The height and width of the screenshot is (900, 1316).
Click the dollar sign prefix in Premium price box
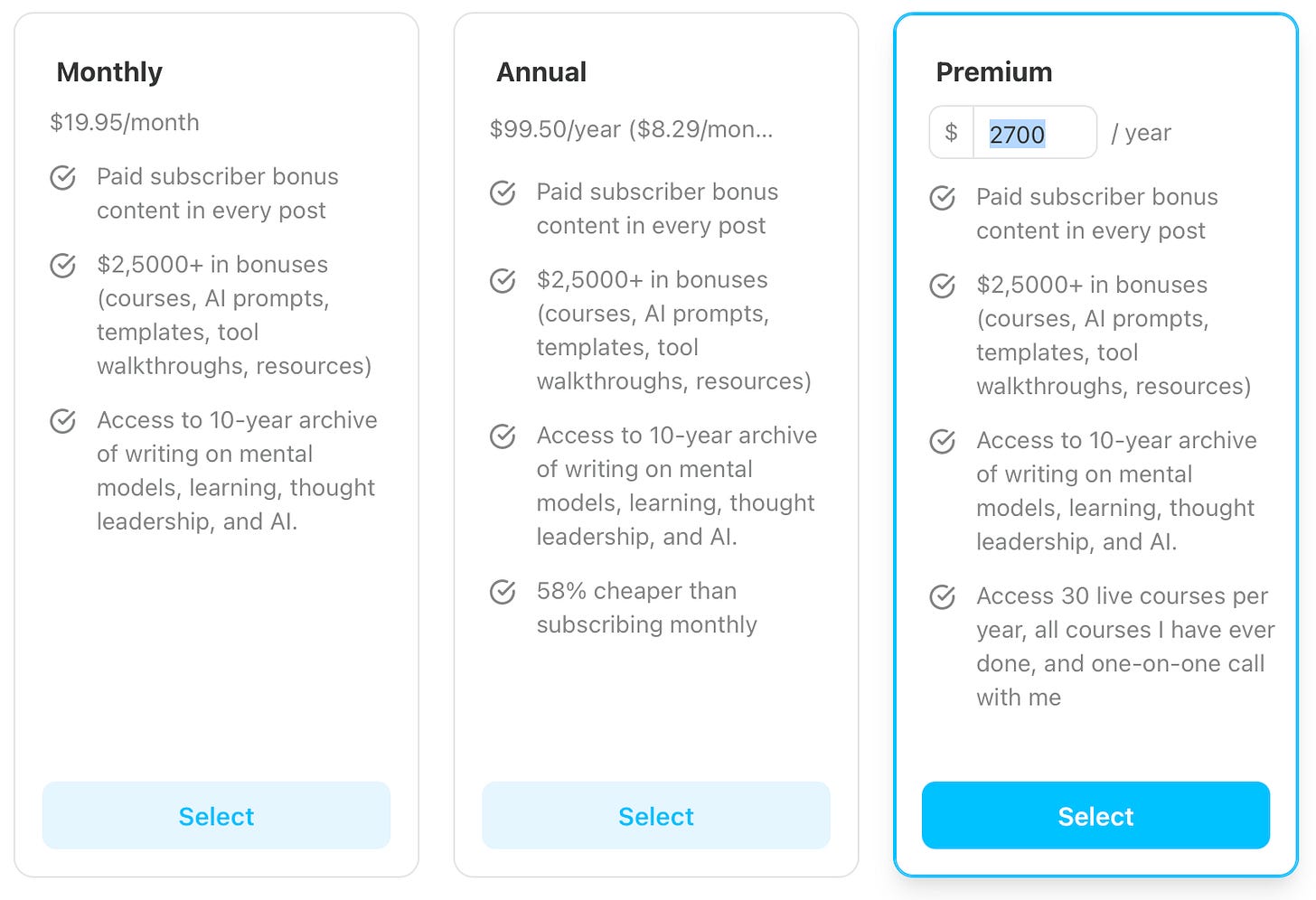pyautogui.click(x=951, y=133)
